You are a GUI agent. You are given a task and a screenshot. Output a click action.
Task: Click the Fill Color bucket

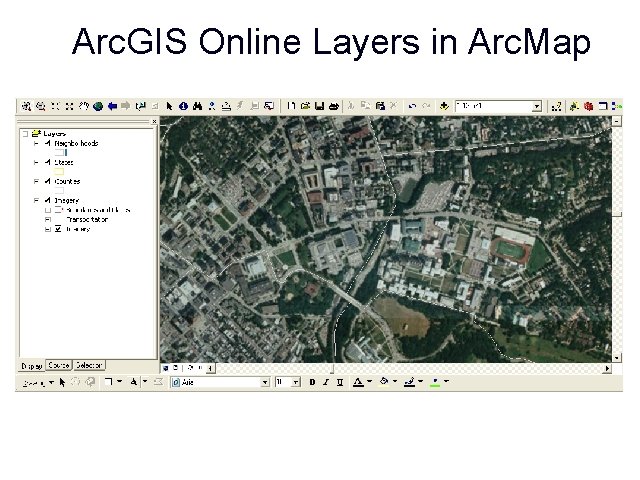384,382
